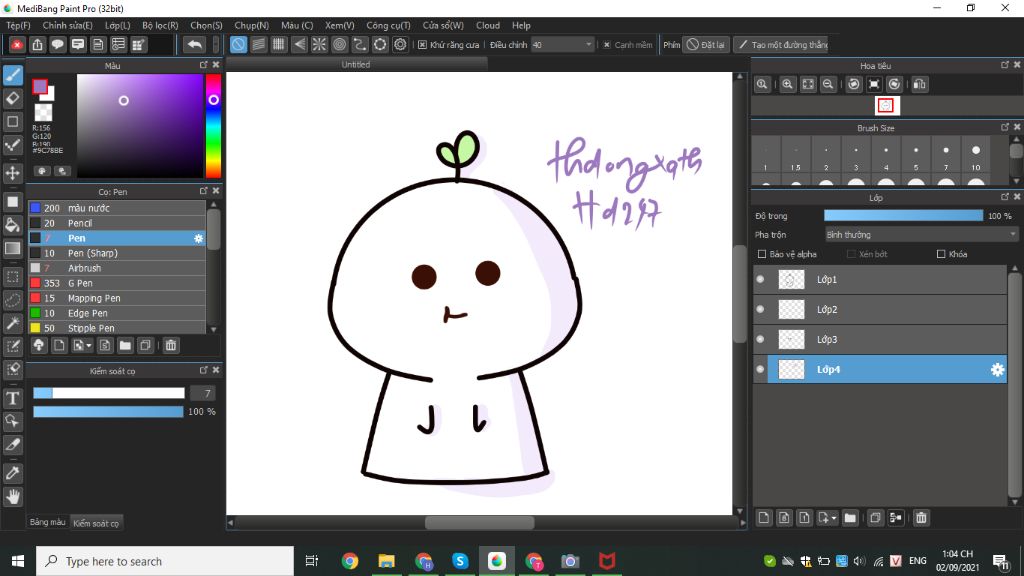
Task: Open settings gear for layer Lớp4
Action: pyautogui.click(x=996, y=370)
